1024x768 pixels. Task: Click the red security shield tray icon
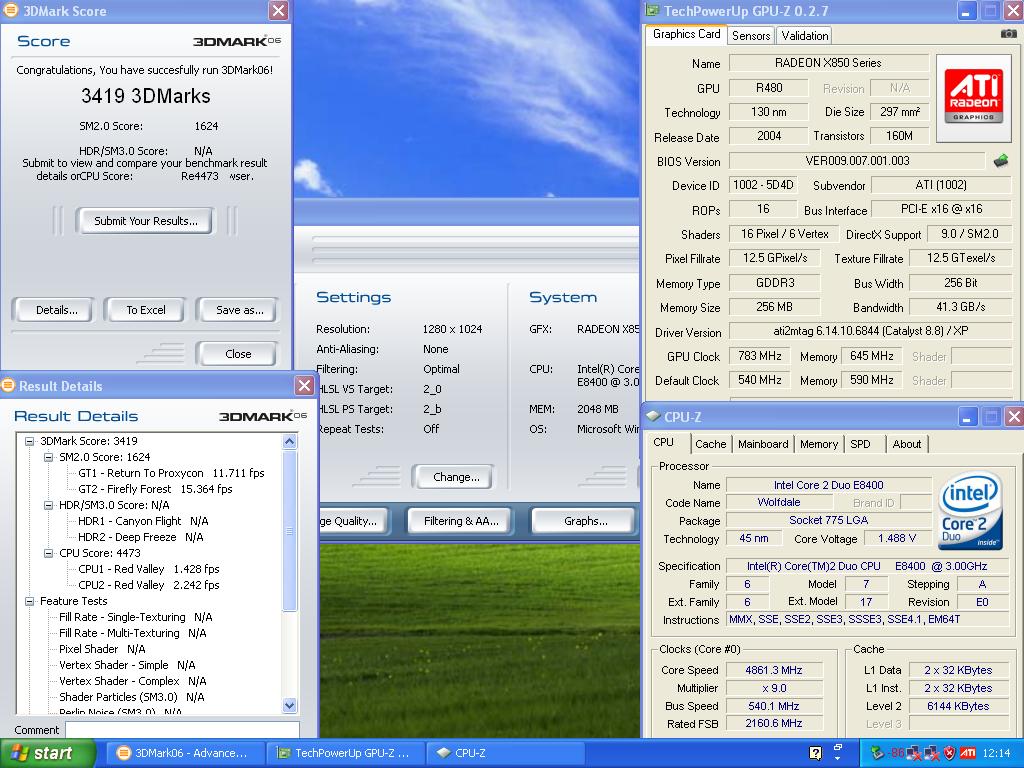(950, 753)
